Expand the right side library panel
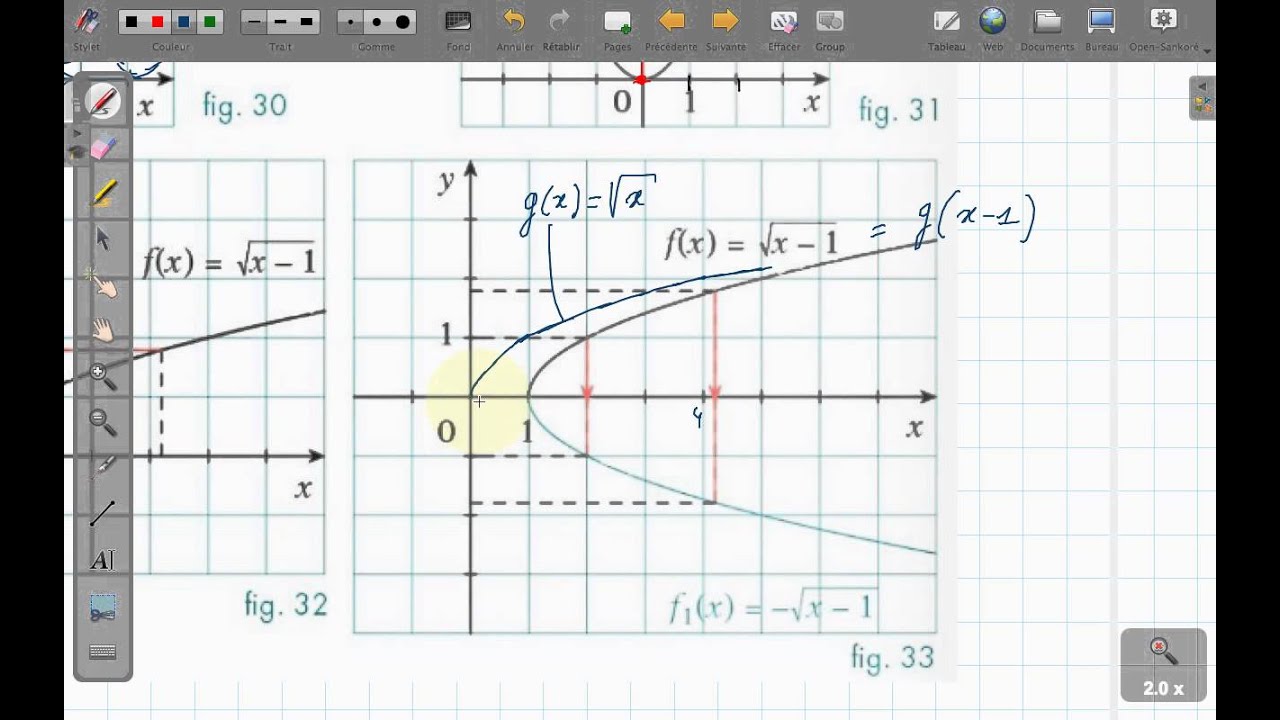 (1202, 97)
